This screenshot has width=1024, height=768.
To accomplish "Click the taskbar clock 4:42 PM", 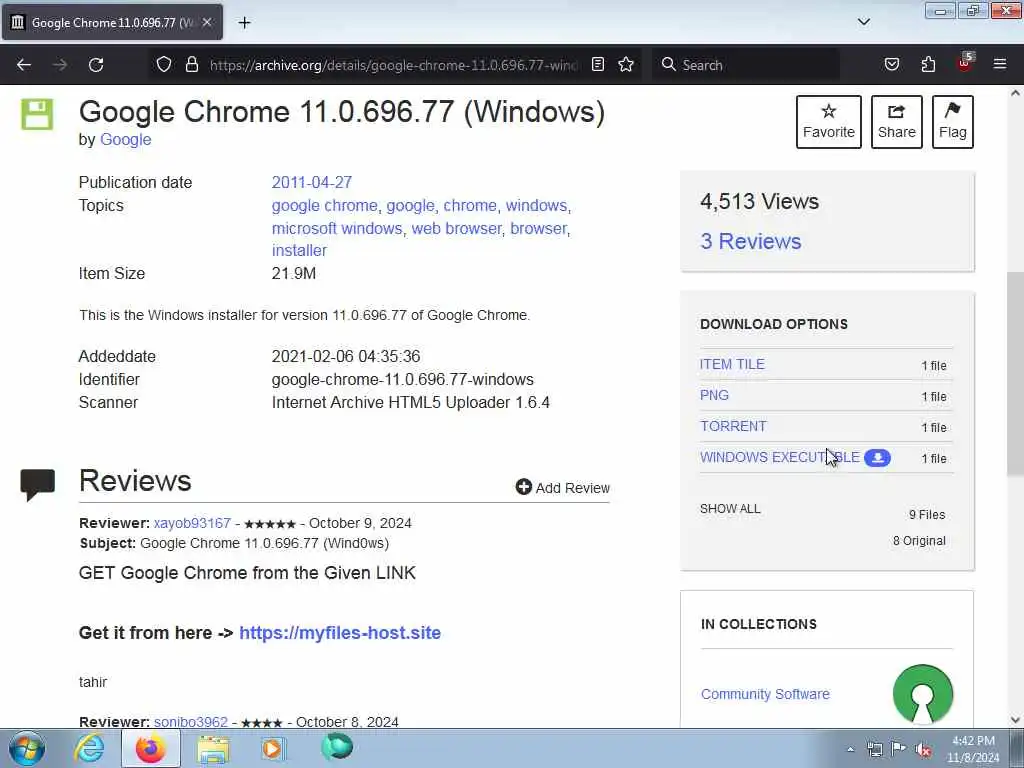I will click(x=973, y=749).
